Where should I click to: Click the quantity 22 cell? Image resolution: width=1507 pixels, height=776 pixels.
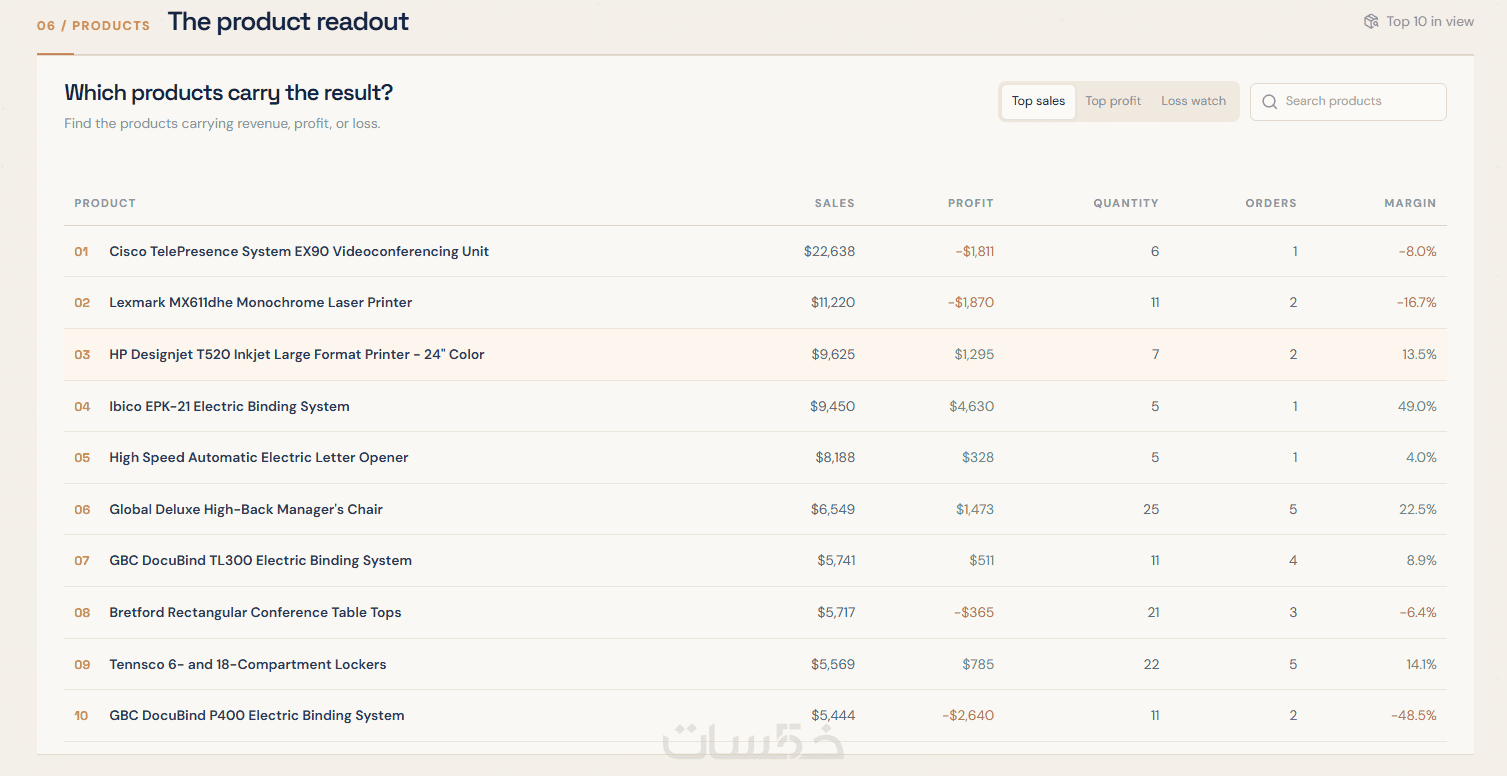pos(1151,665)
